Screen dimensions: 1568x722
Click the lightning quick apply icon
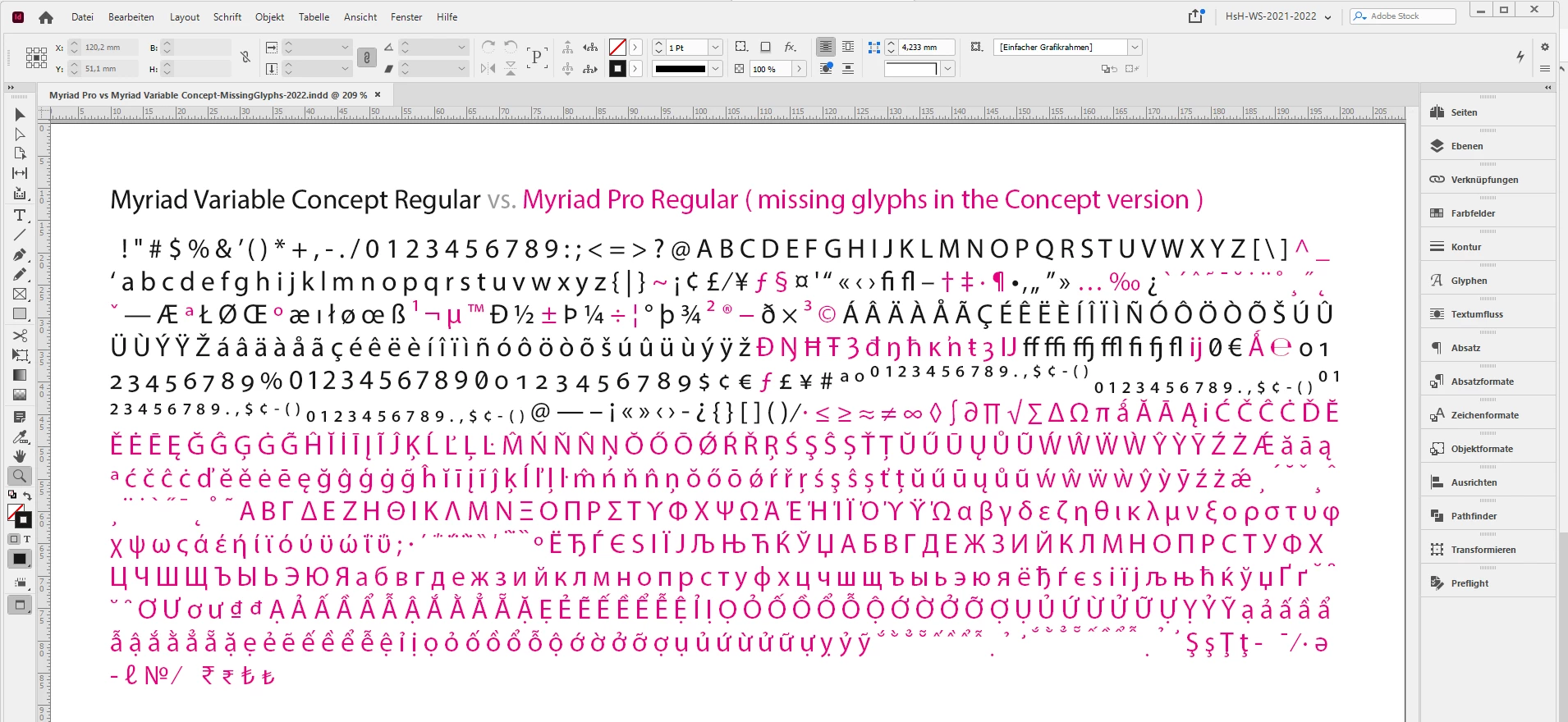1520,56
